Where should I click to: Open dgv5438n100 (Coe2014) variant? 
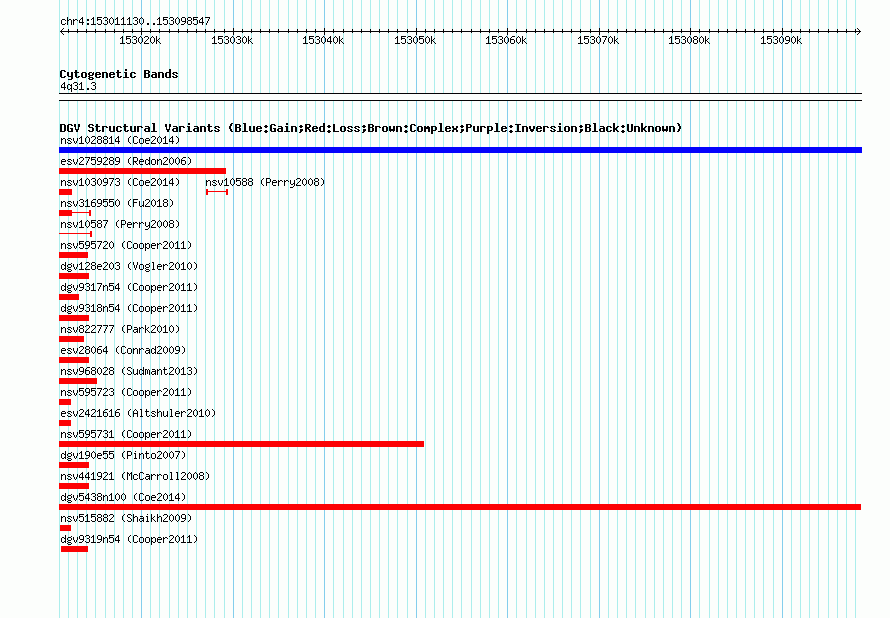(x=123, y=497)
